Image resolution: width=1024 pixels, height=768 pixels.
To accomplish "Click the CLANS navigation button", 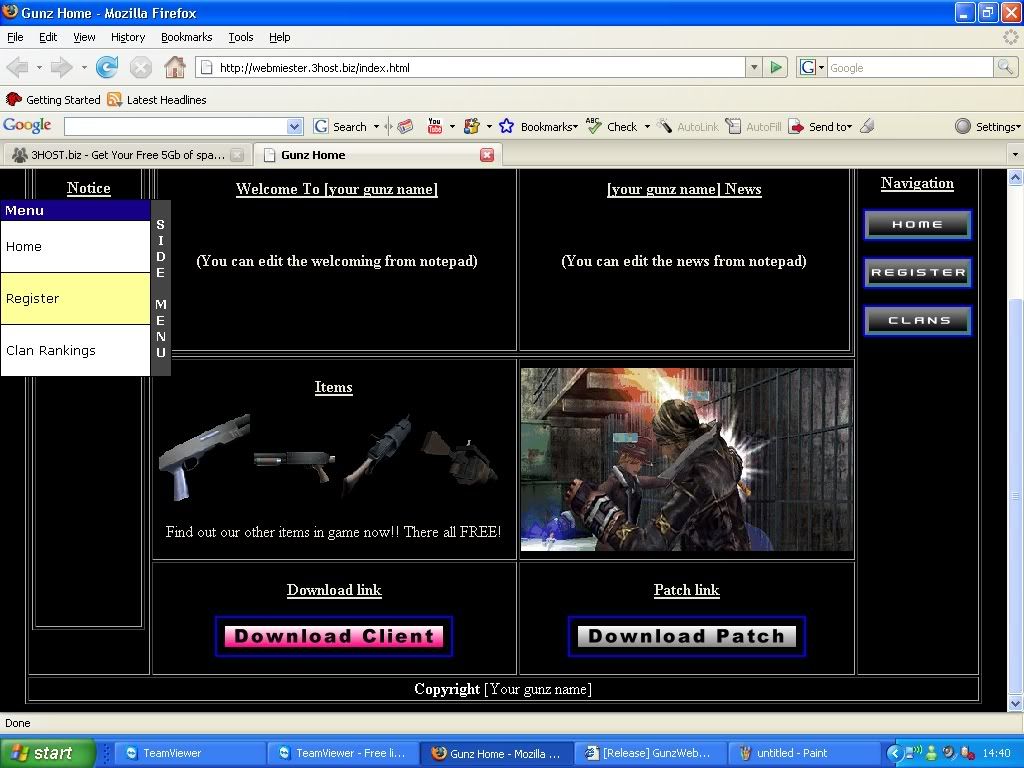I will click(918, 321).
